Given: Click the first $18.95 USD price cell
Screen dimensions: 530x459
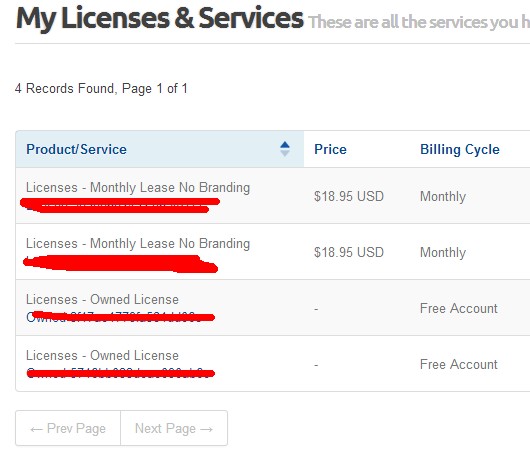Looking at the screenshot, I should [349, 196].
